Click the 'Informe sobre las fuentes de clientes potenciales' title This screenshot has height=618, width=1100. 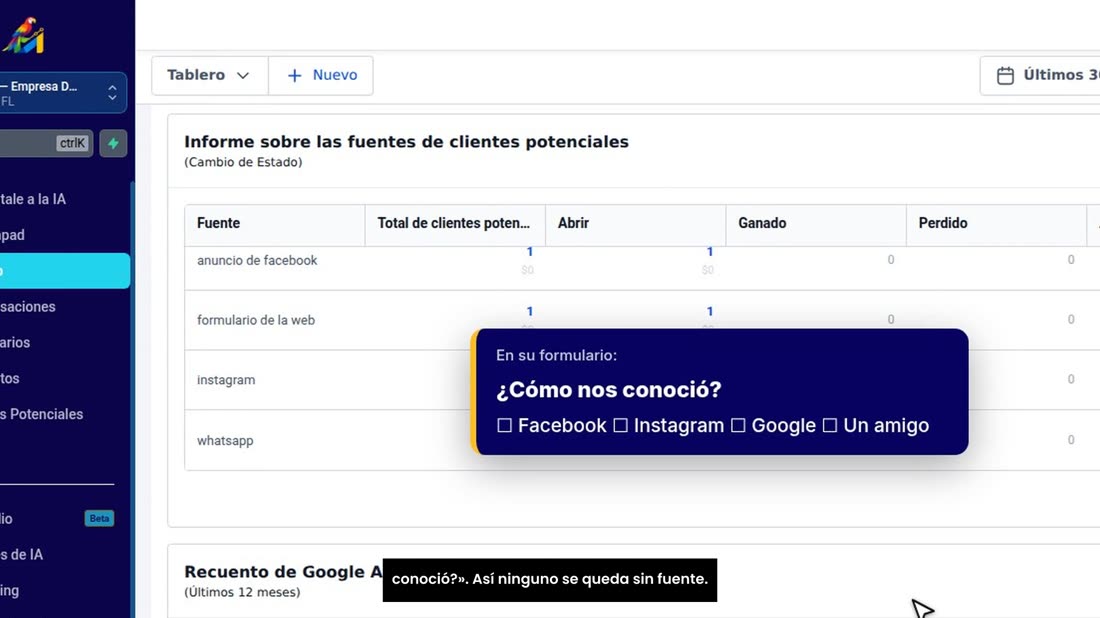pos(406,142)
